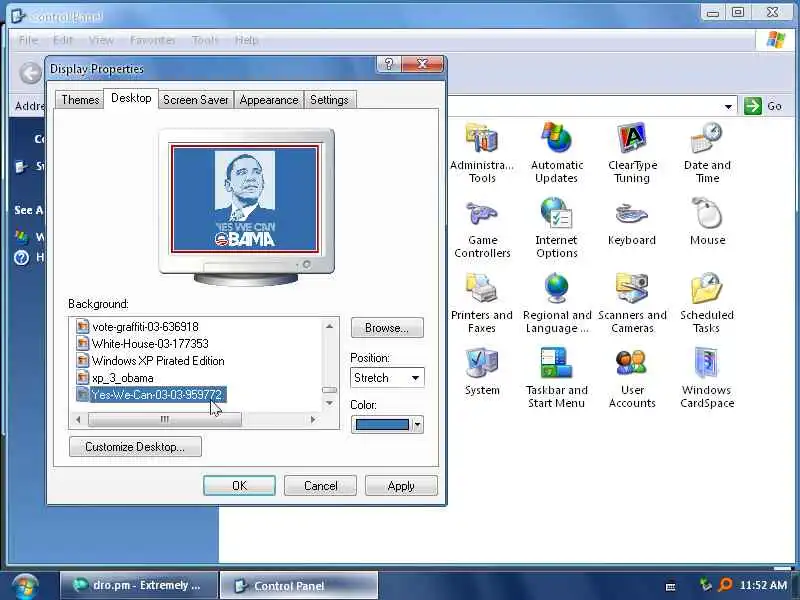
Task: Click the Control Panel taskbar button
Action: [x=299, y=586]
